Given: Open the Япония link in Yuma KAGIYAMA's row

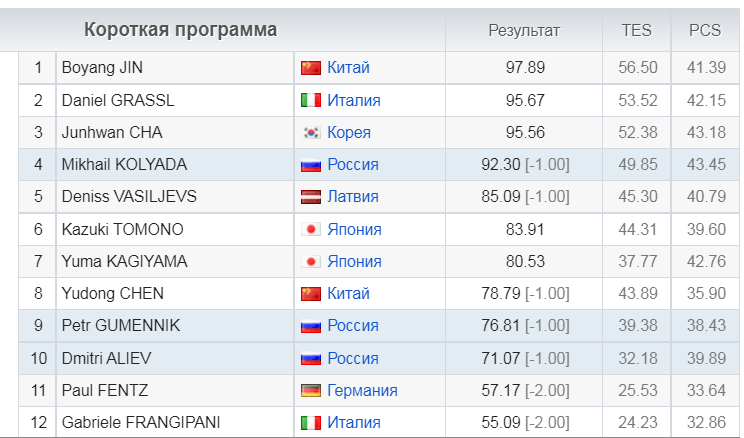Looking at the screenshot, I should click(x=354, y=261).
